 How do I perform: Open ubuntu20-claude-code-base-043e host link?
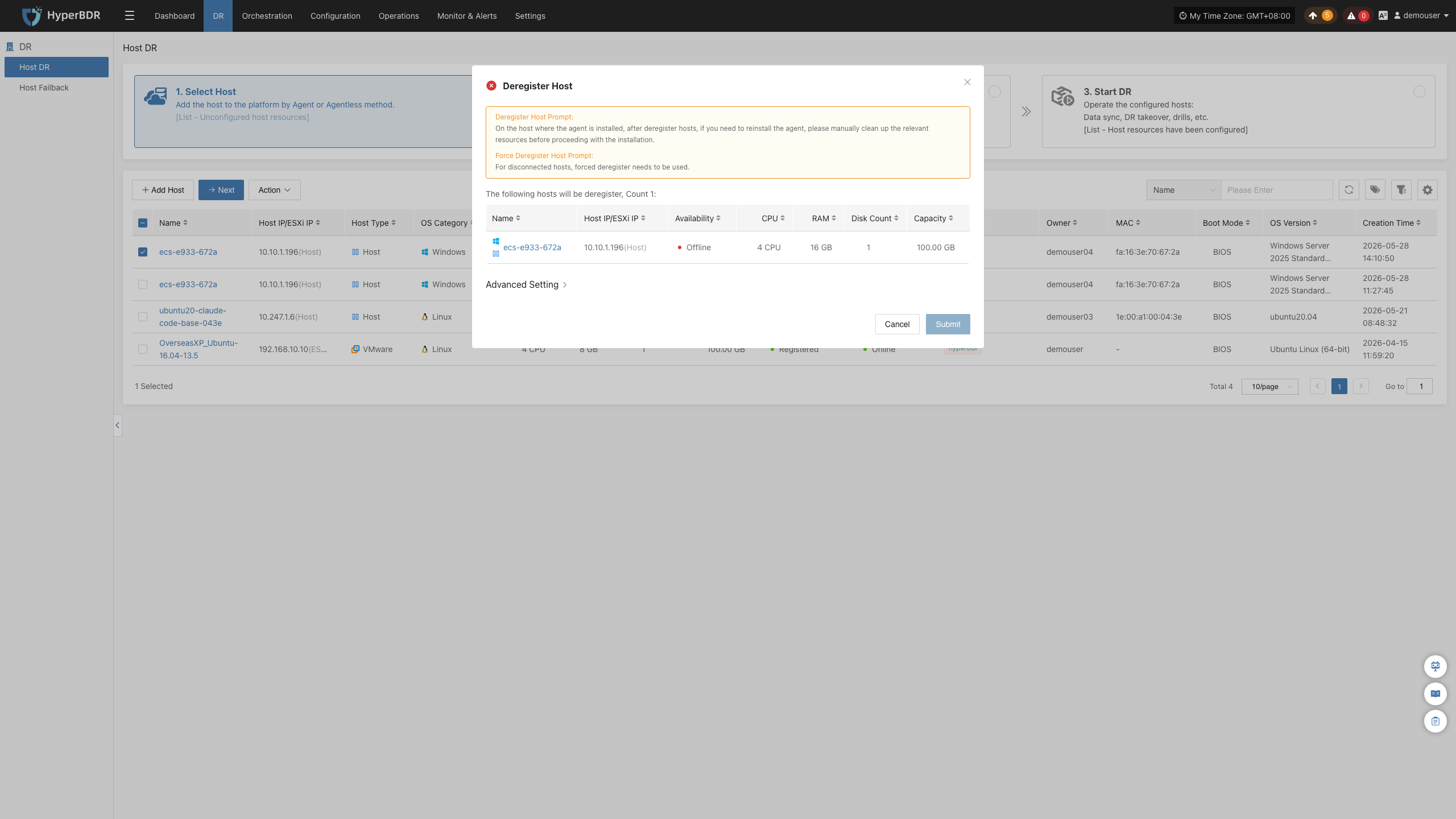193,317
